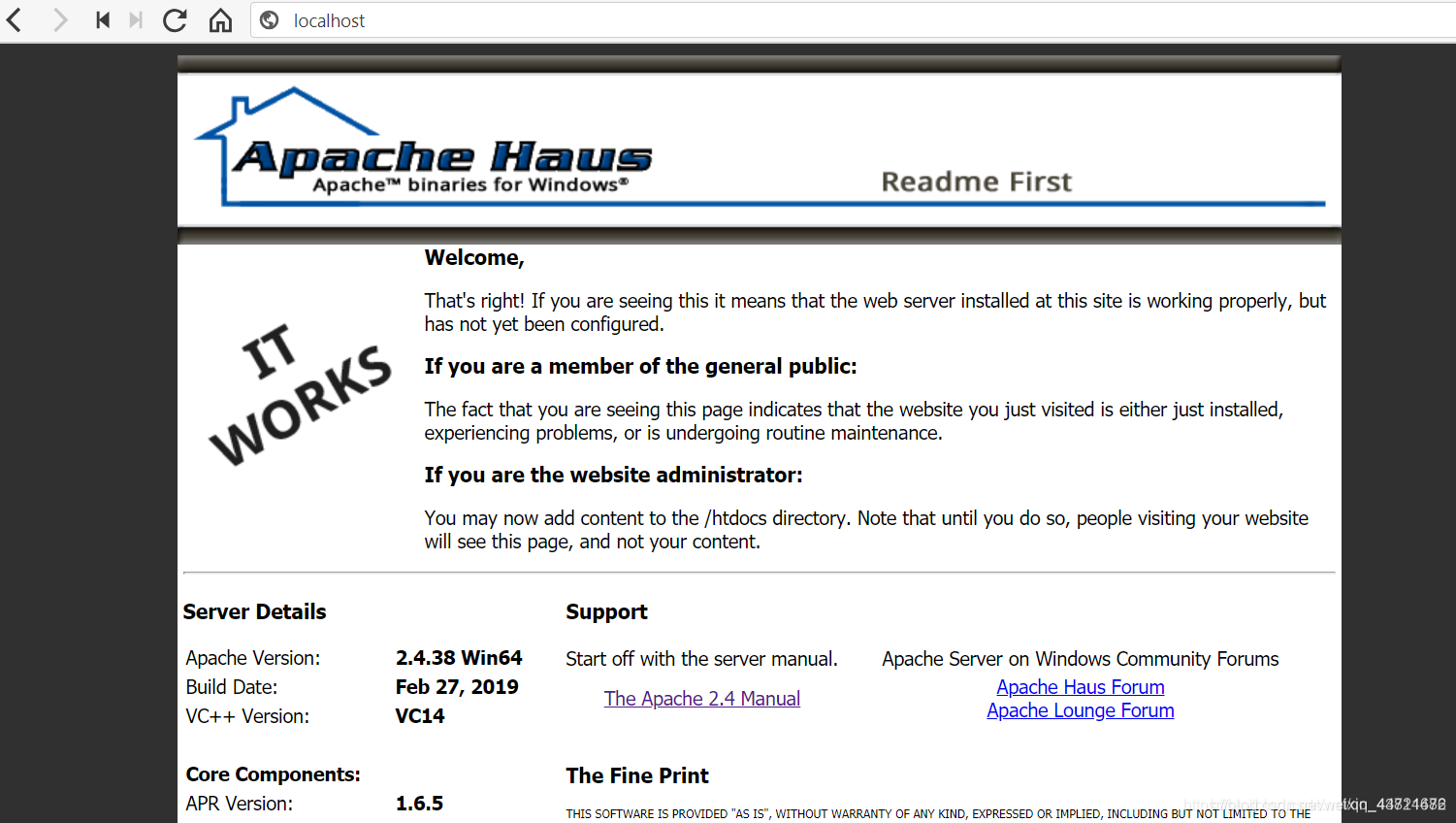Click the paragraph starting 'The fact that you are seeing this page'
1456x823 pixels.
854,421
